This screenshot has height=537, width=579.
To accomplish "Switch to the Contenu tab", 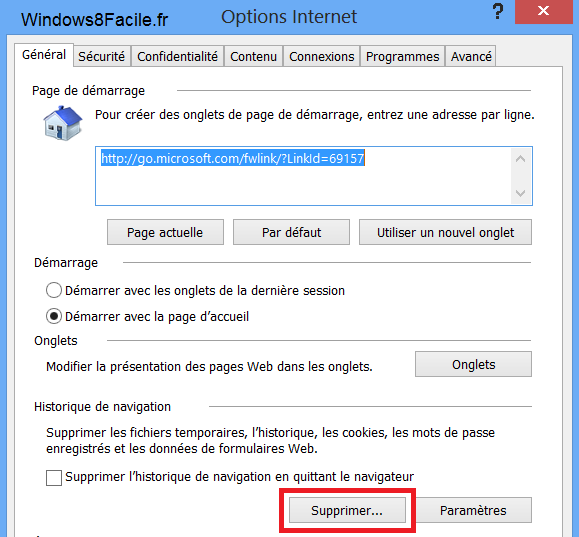I will pyautogui.click(x=253, y=57).
